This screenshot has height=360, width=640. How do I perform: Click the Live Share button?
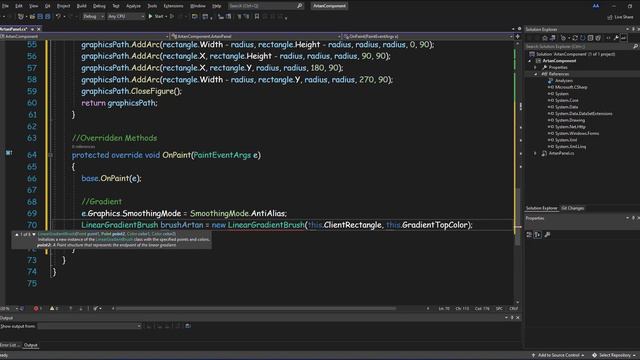[620, 17]
